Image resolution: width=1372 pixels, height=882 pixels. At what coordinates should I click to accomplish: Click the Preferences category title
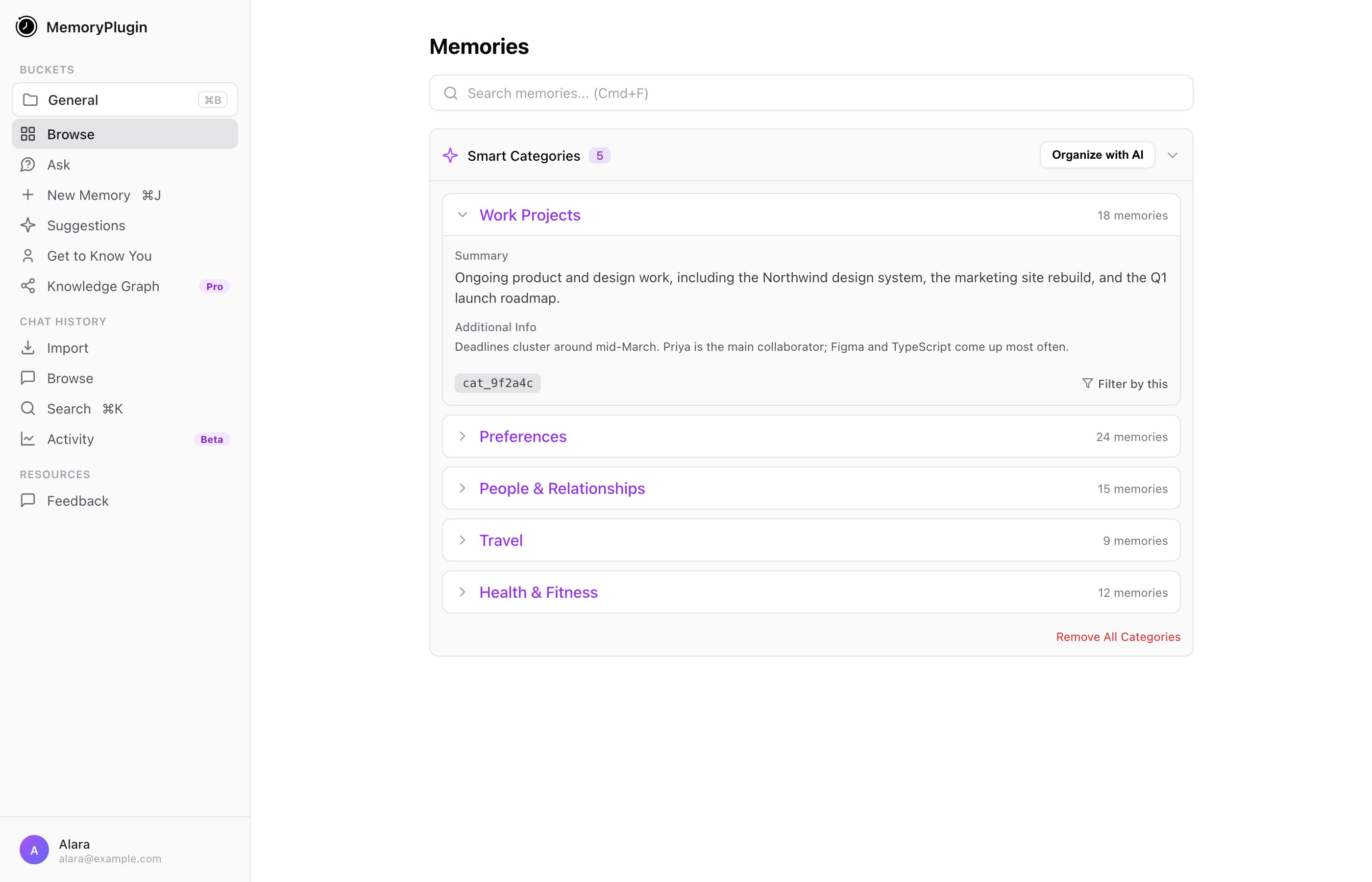(523, 437)
